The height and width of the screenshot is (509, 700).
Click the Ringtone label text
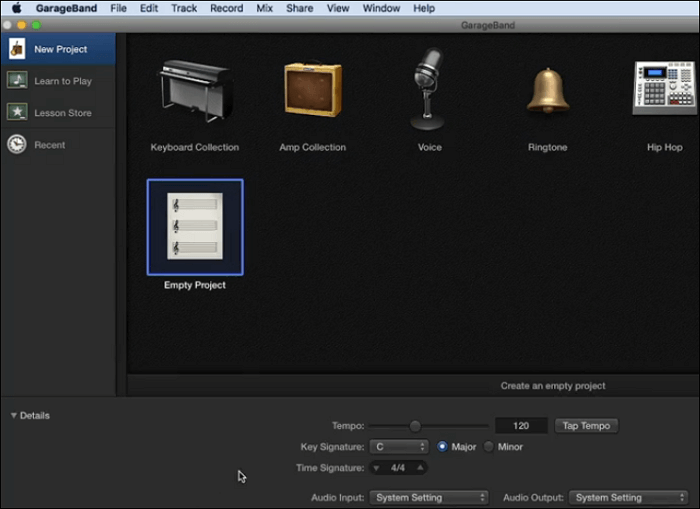coord(547,147)
